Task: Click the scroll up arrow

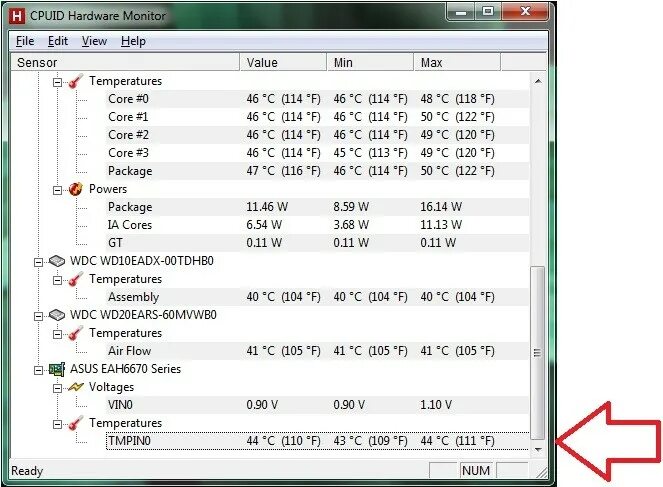Action: [538, 81]
